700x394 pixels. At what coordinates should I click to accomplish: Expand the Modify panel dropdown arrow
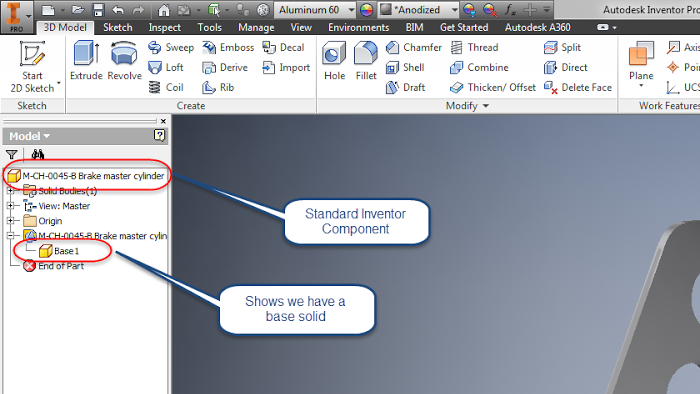(486, 106)
